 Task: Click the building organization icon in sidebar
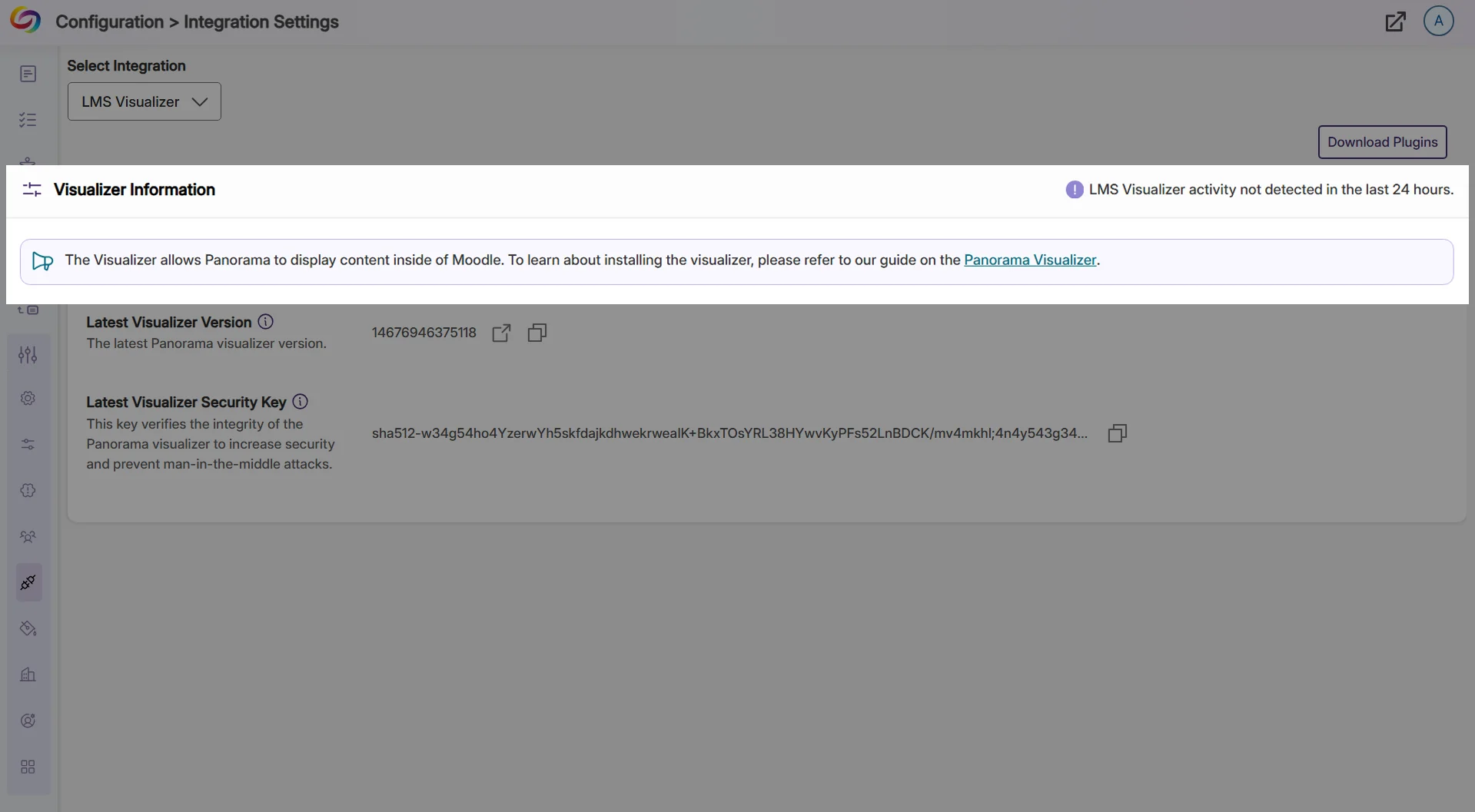tap(28, 674)
